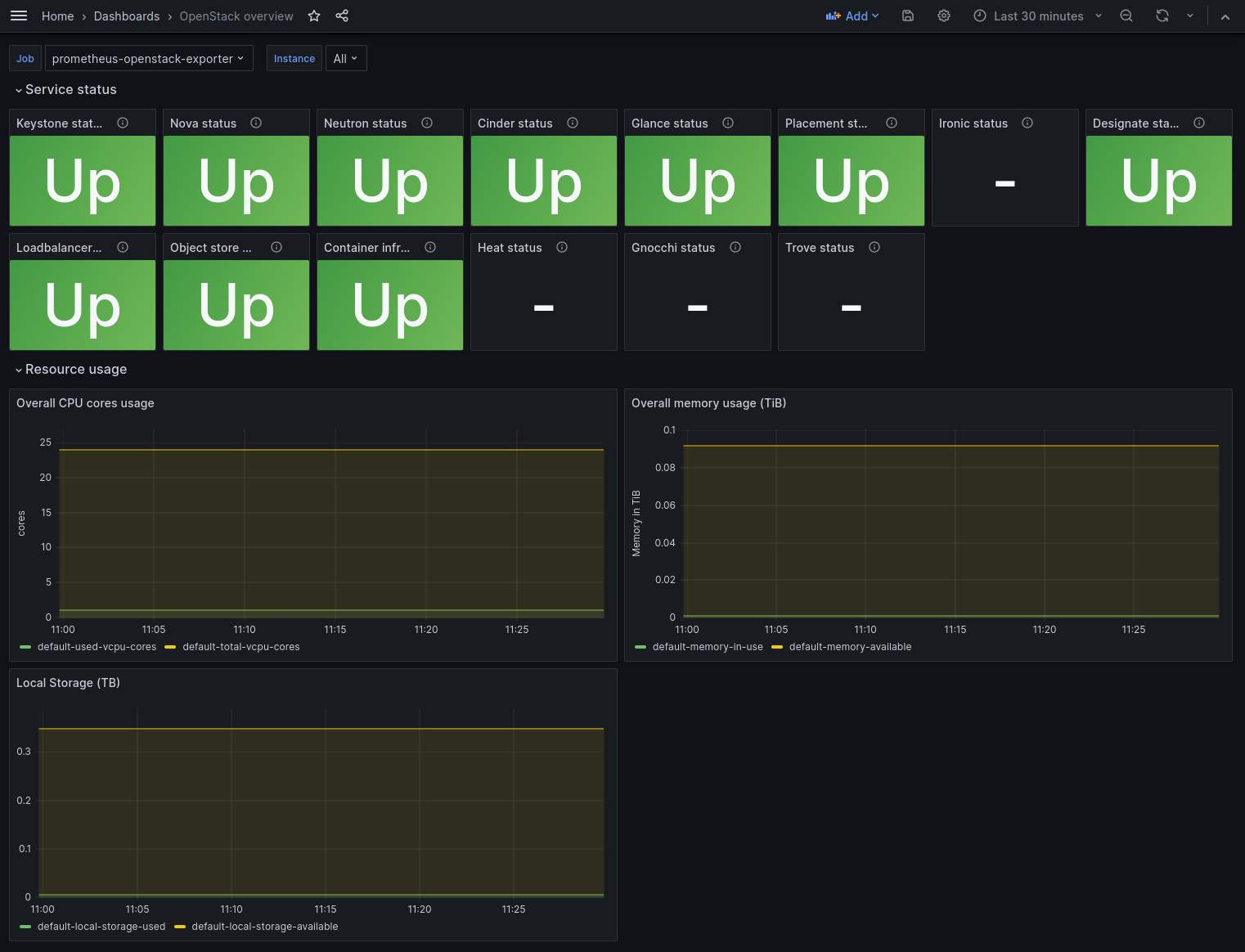Star the OpenStack overview dashboard

tap(314, 16)
